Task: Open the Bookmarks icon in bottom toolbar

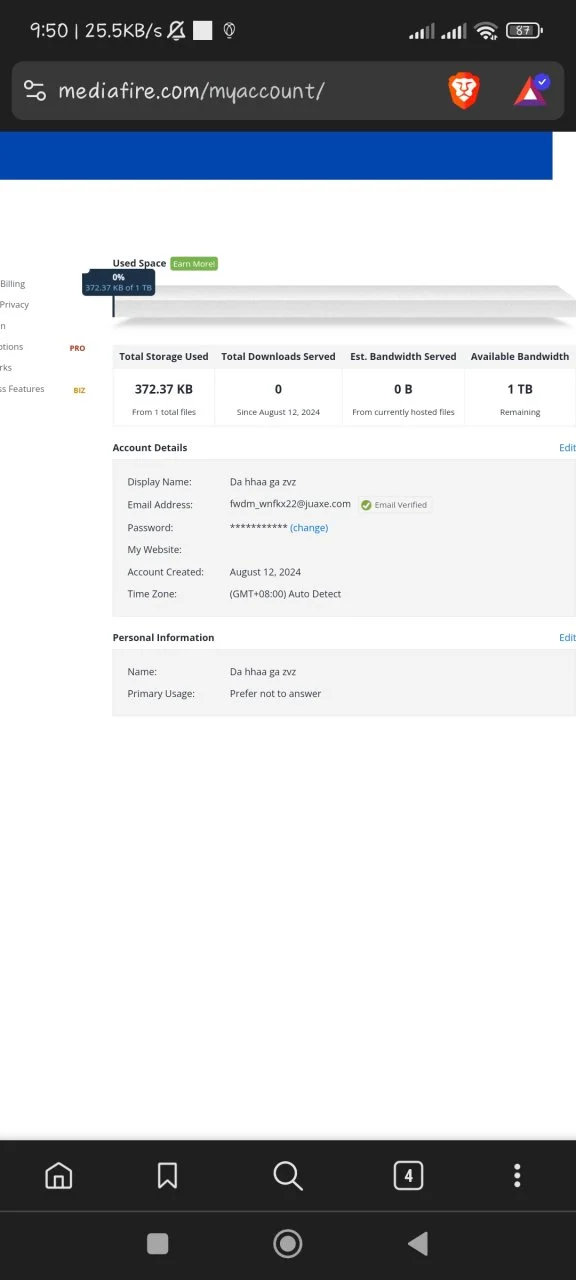Action: coord(168,1175)
